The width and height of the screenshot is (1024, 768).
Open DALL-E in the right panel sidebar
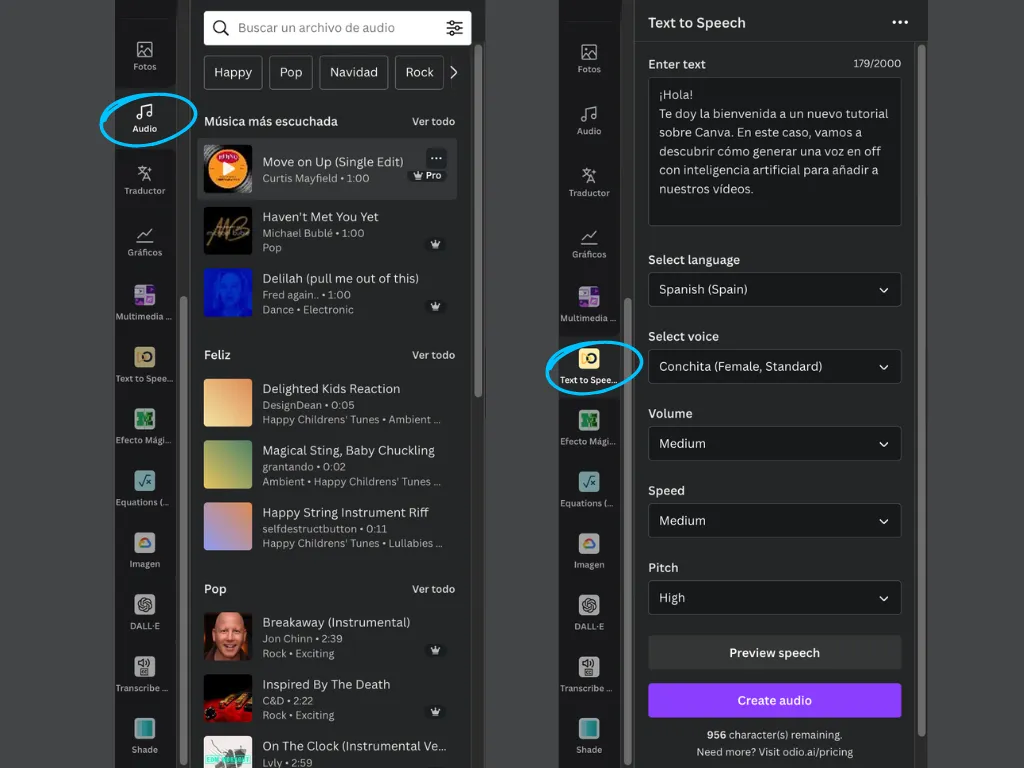(589, 613)
